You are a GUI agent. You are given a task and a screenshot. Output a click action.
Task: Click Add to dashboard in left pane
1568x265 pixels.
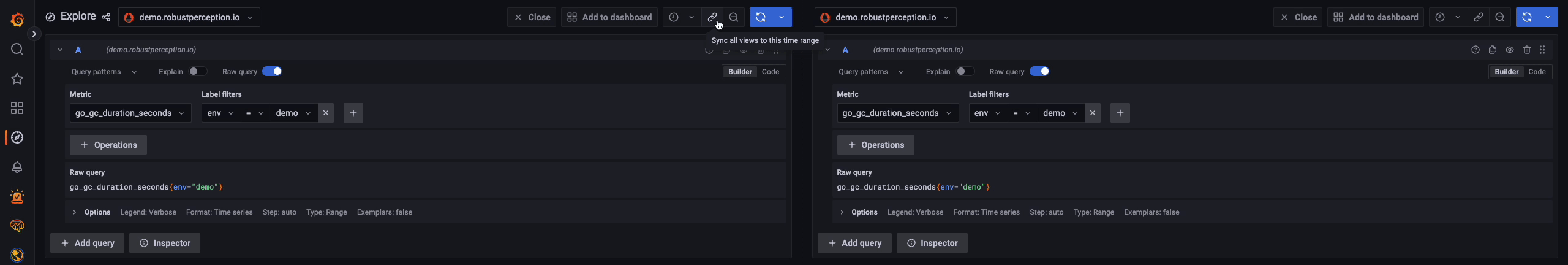(x=609, y=17)
